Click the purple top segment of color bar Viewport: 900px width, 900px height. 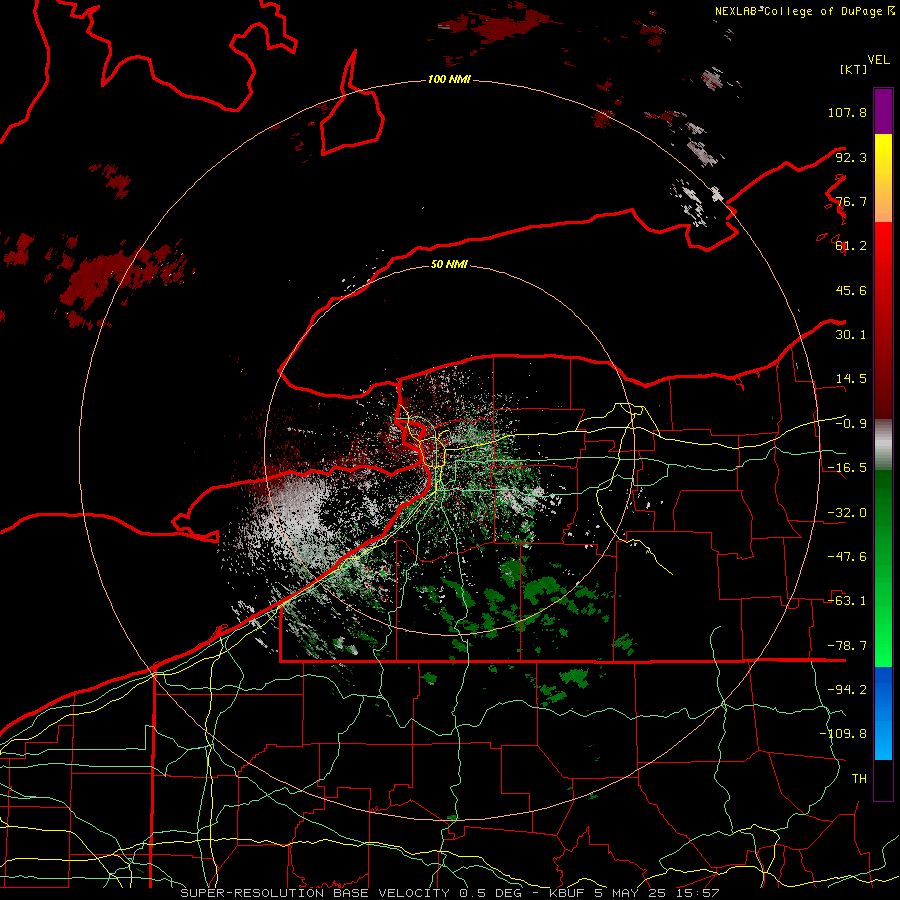pos(883,111)
